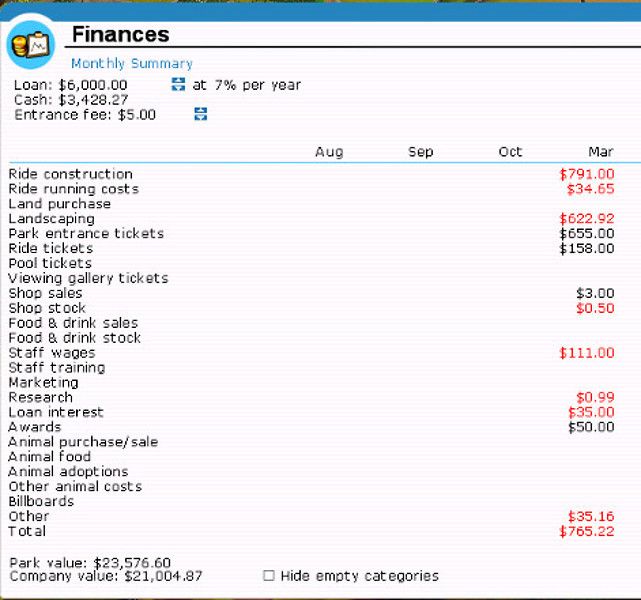This screenshot has width=641, height=600.
Task: Click the Viewing gallery tickets label
Action: 88,278
